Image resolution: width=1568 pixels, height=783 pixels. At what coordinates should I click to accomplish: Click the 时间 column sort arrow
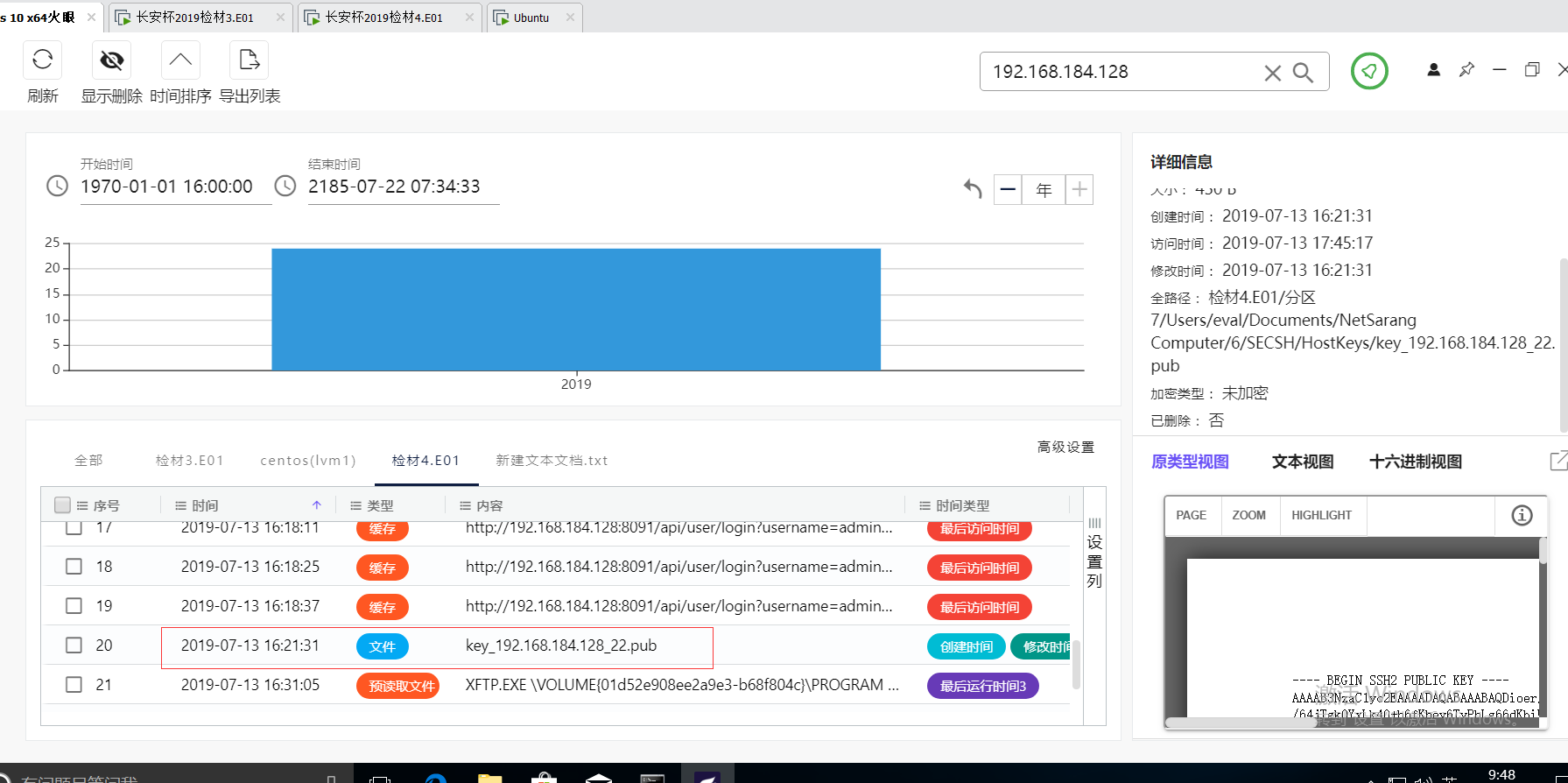point(317,505)
